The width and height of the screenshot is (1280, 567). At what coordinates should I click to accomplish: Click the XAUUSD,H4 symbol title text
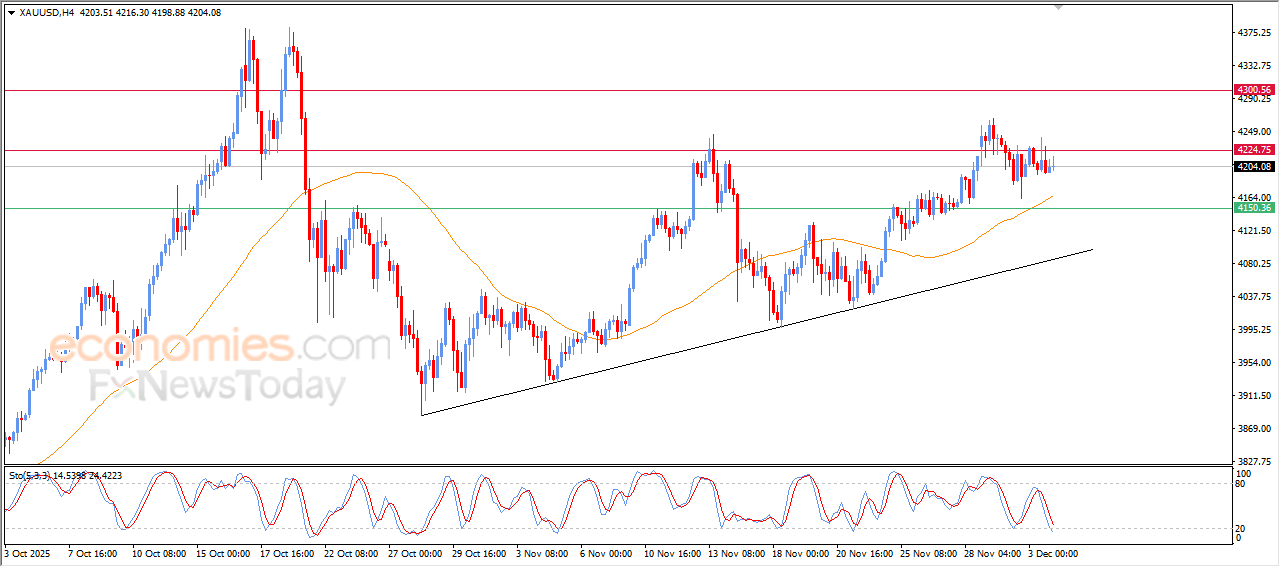click(47, 13)
